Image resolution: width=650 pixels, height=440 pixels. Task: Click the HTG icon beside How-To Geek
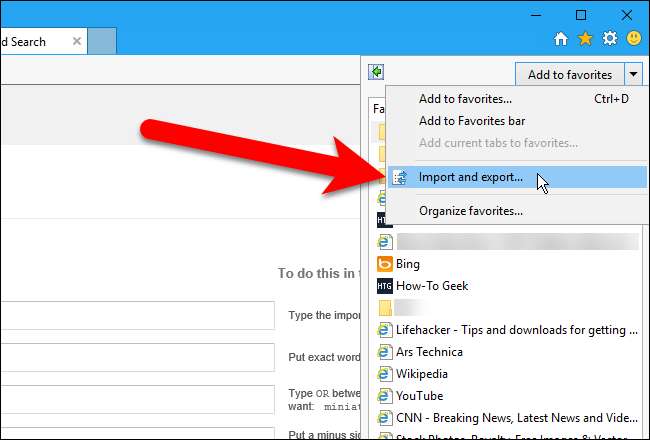[384, 286]
